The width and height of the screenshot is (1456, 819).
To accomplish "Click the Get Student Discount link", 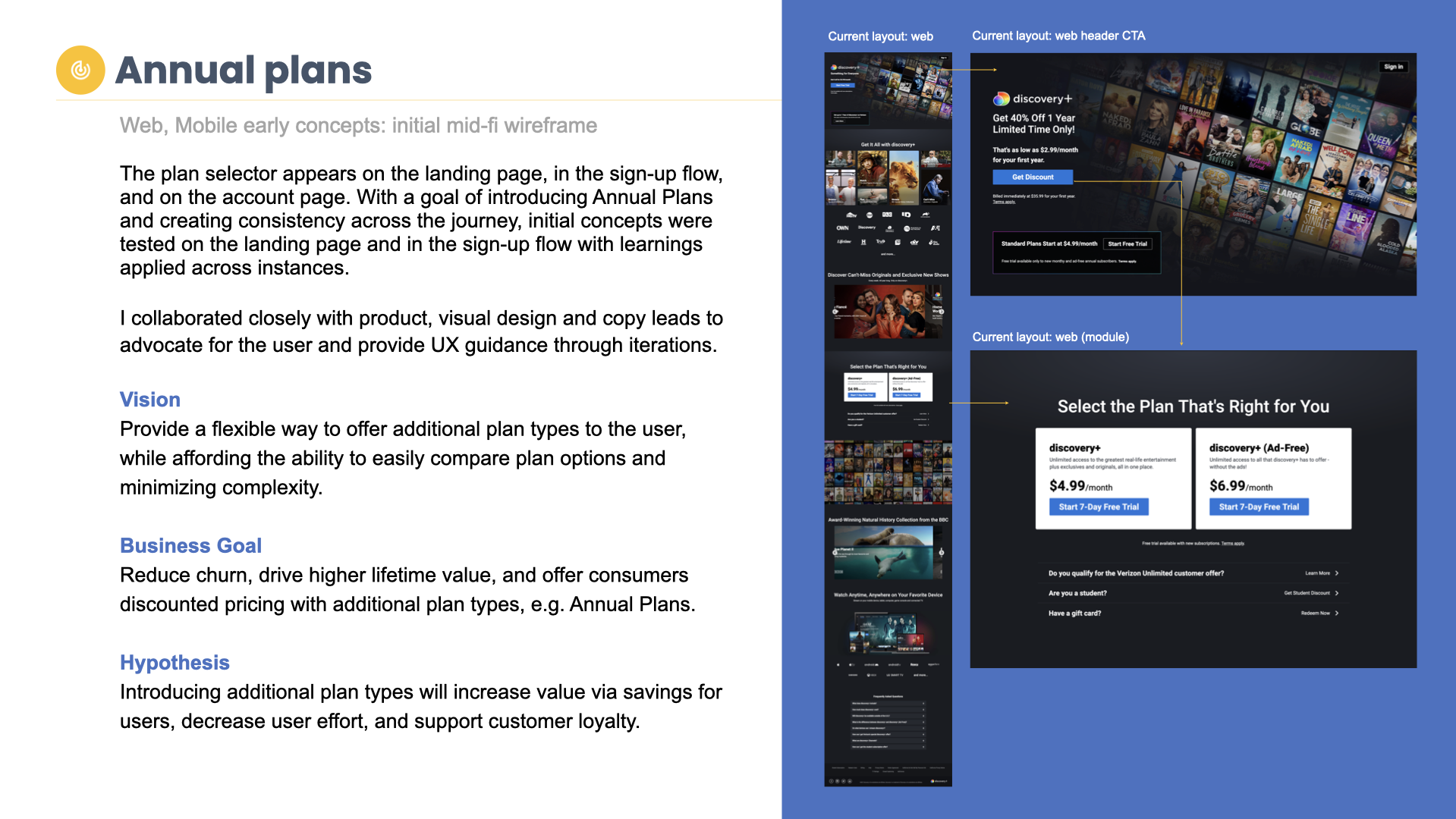I will [x=1307, y=593].
